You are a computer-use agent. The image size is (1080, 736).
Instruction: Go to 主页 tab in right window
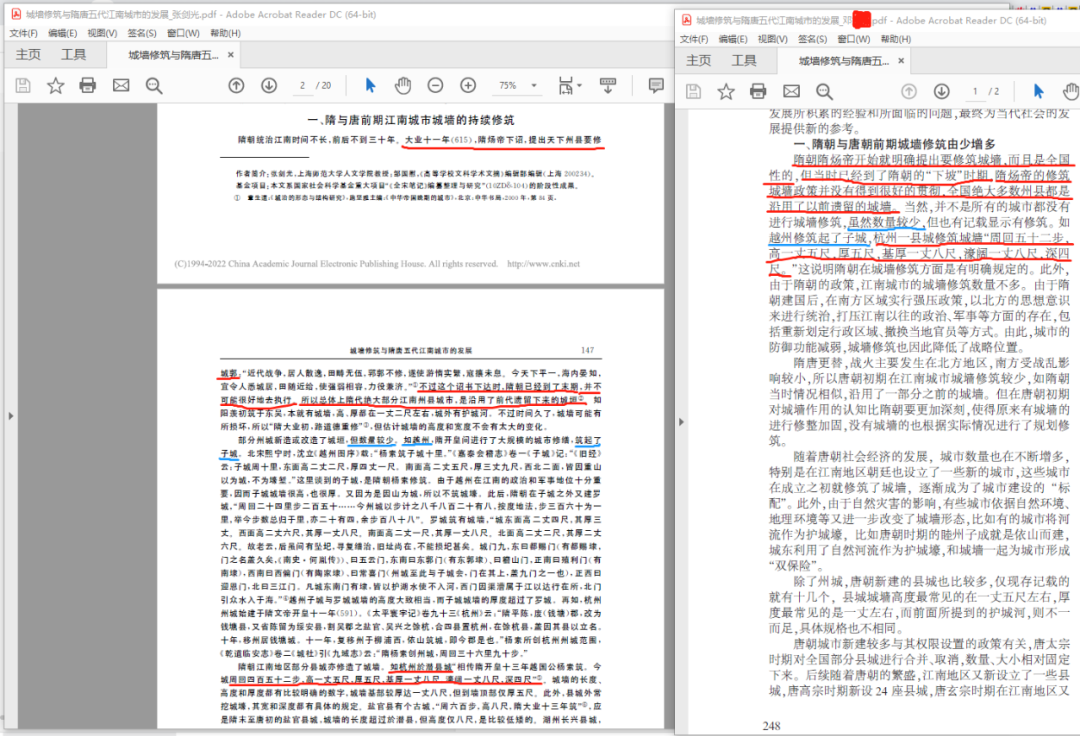click(x=700, y=61)
